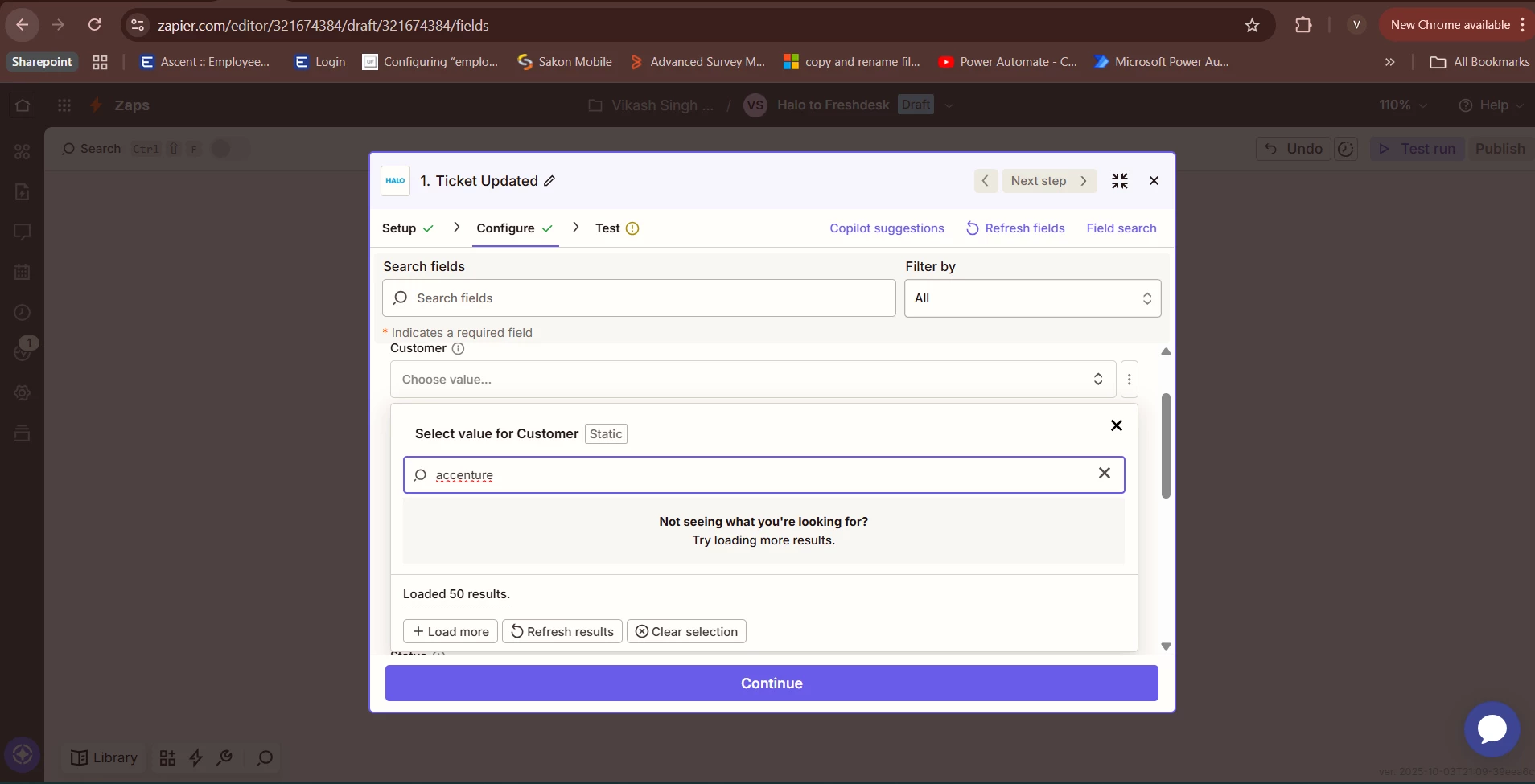1535x784 pixels.
Task: Collapse the step panel with shrink icon
Action: tap(1120, 181)
